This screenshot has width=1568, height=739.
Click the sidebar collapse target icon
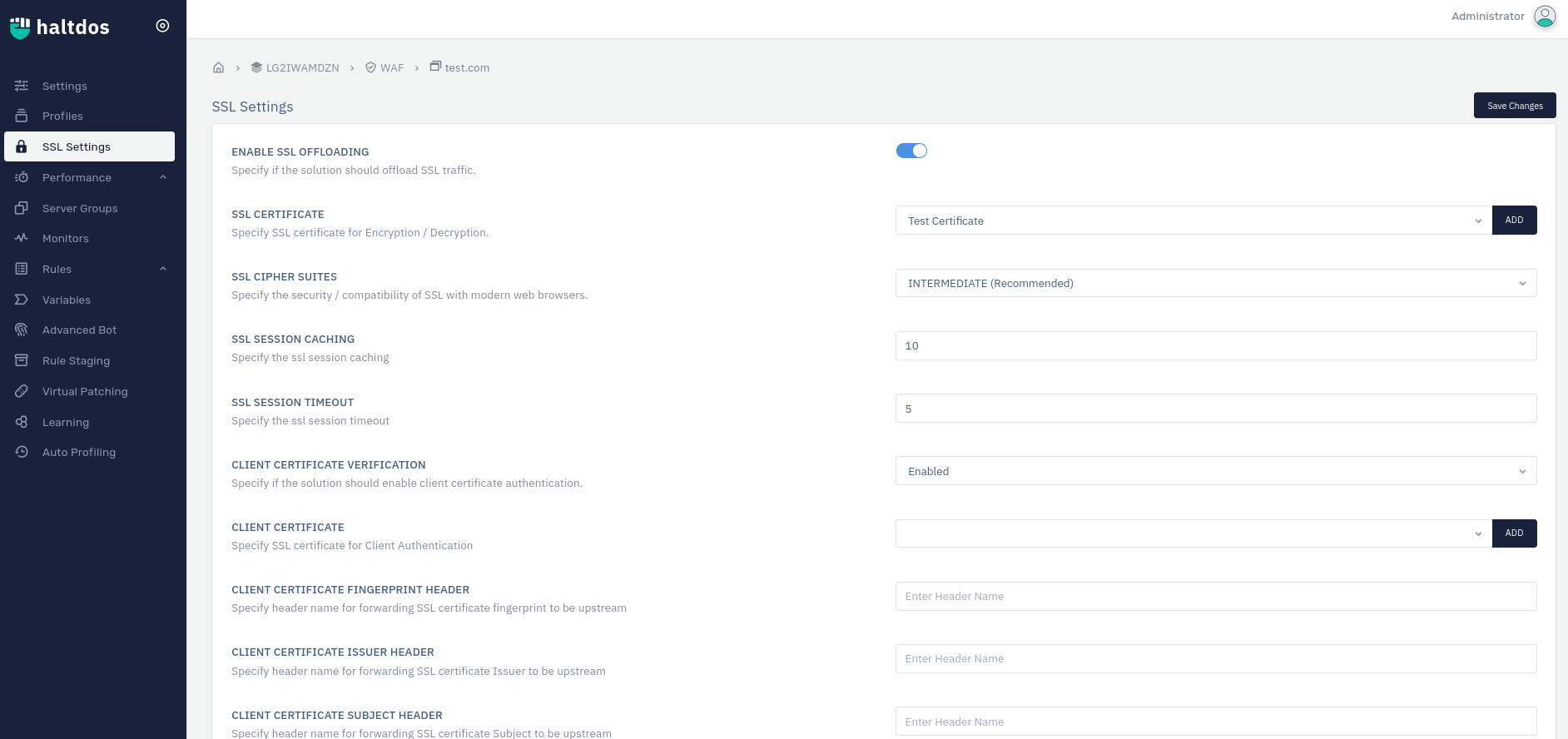pyautogui.click(x=162, y=26)
